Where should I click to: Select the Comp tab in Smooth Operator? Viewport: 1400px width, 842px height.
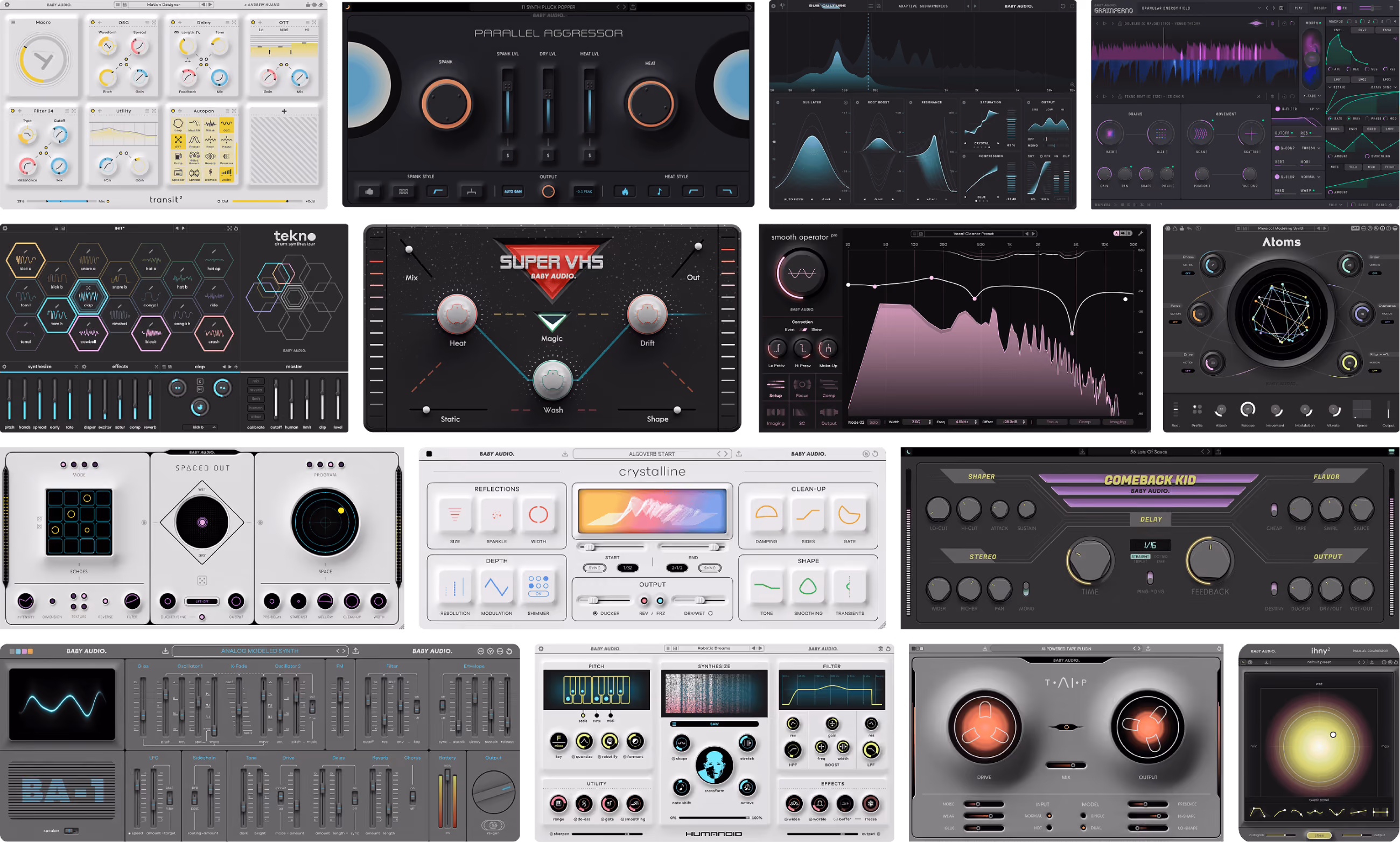[829, 388]
